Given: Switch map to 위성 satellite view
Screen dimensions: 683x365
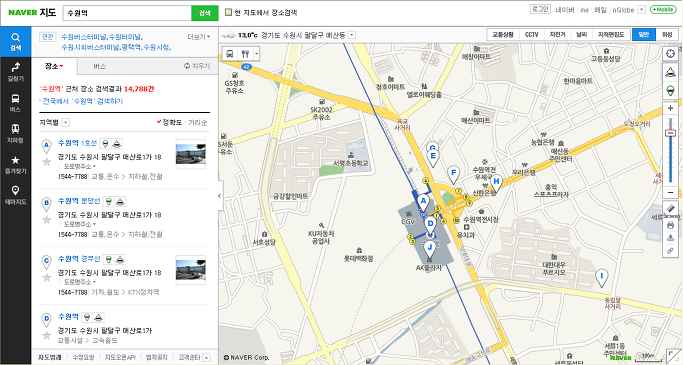Looking at the screenshot, I should click(x=667, y=35).
